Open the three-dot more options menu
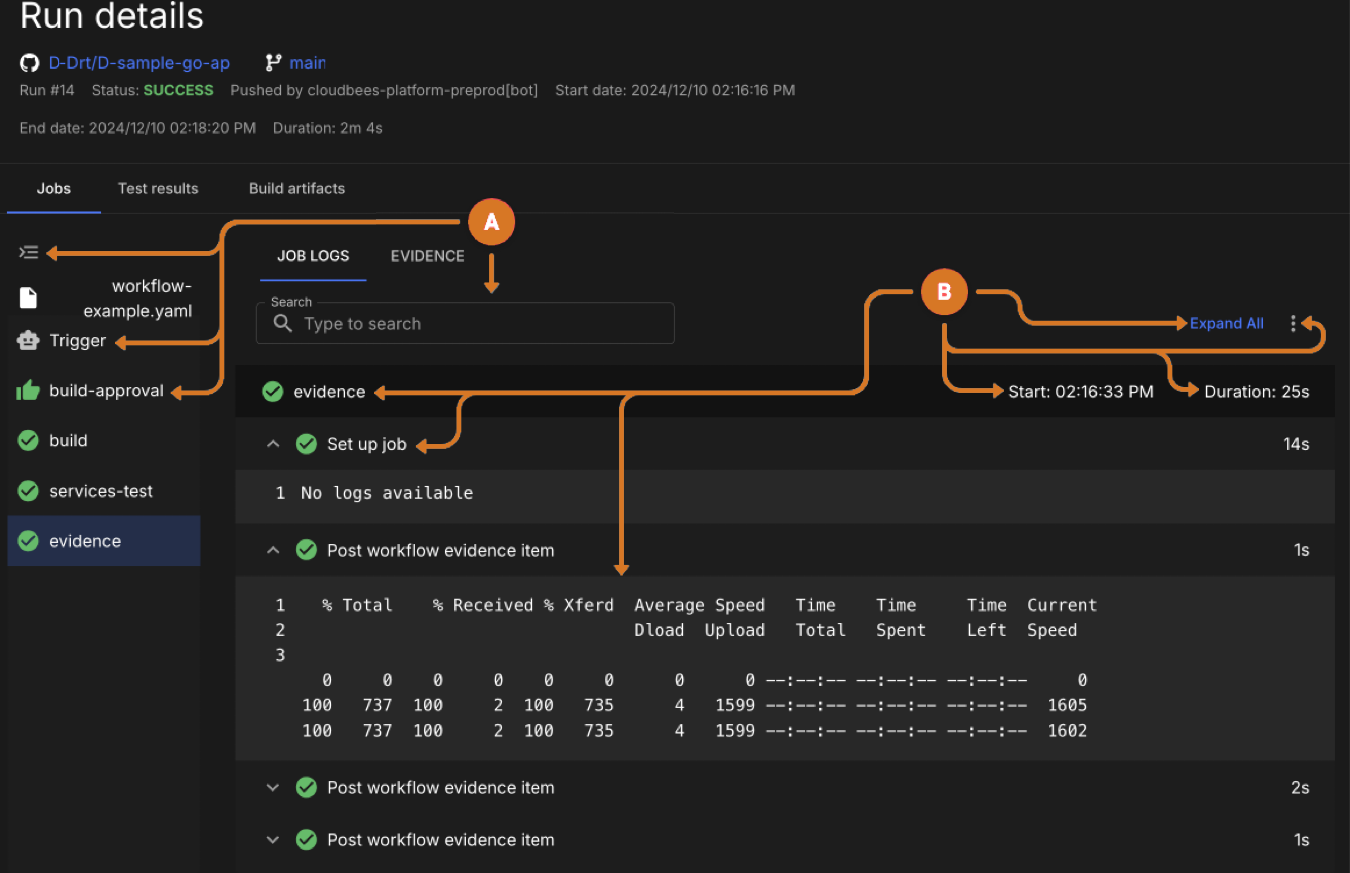This screenshot has width=1350, height=873. 1293,324
